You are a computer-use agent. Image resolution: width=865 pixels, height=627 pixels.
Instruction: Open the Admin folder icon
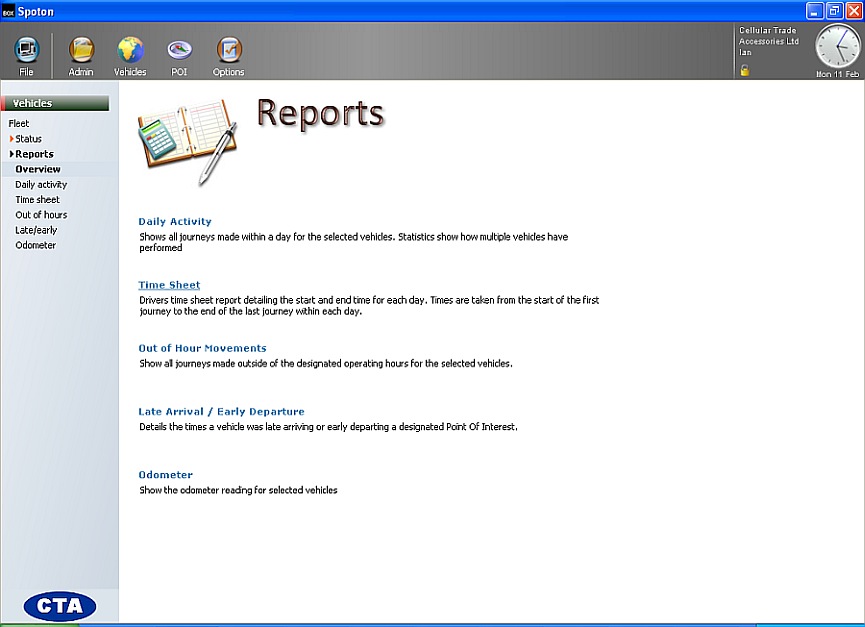click(81, 50)
